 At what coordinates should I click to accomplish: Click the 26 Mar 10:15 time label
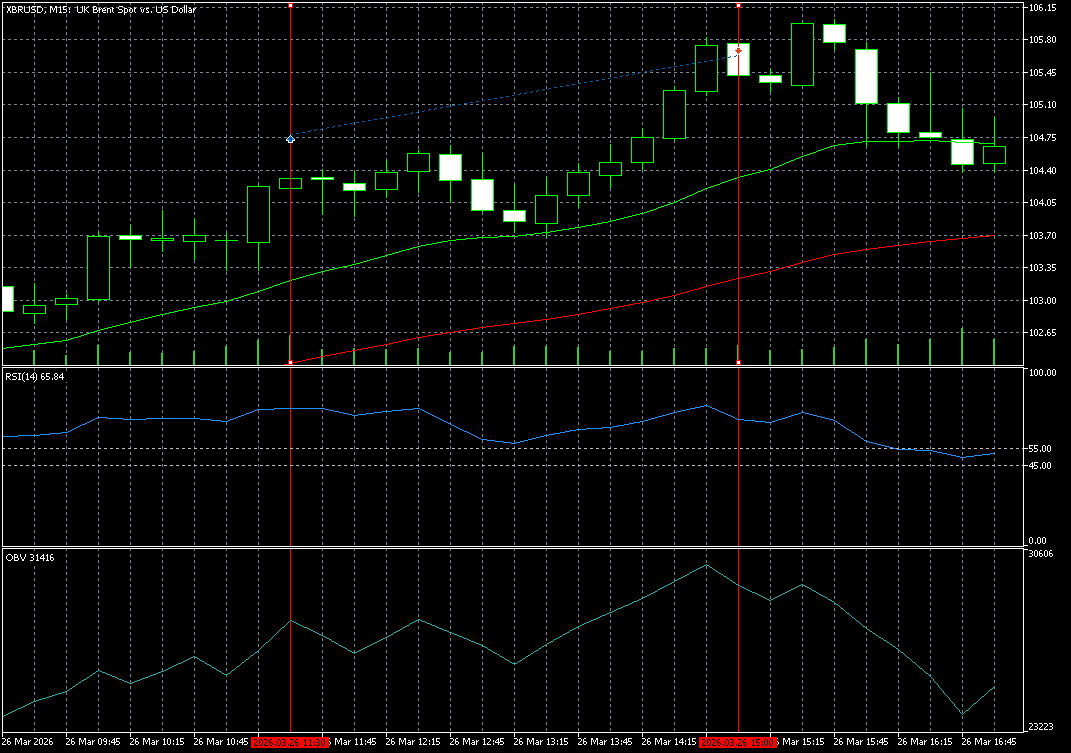(x=157, y=742)
